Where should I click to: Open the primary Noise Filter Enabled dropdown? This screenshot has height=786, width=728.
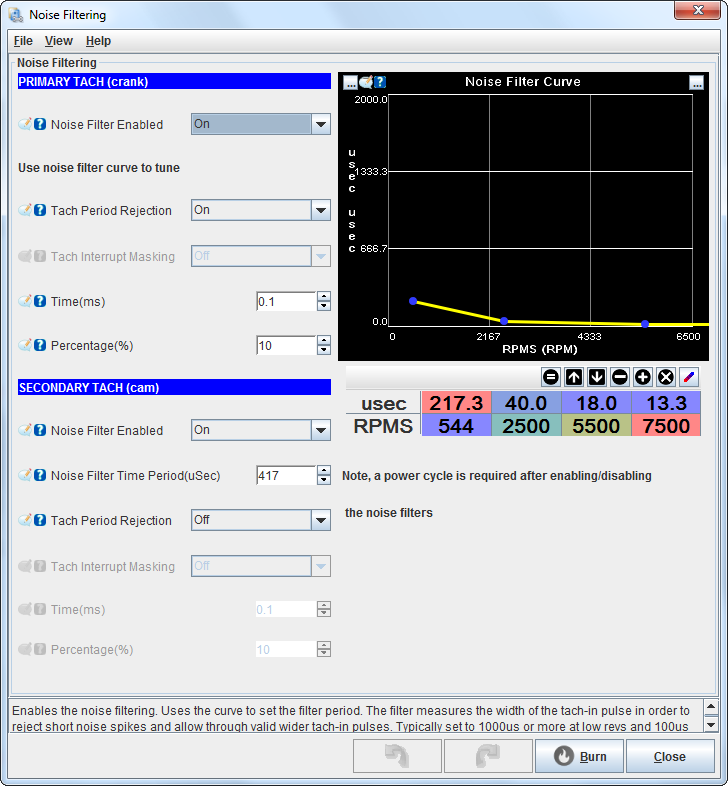pos(320,125)
